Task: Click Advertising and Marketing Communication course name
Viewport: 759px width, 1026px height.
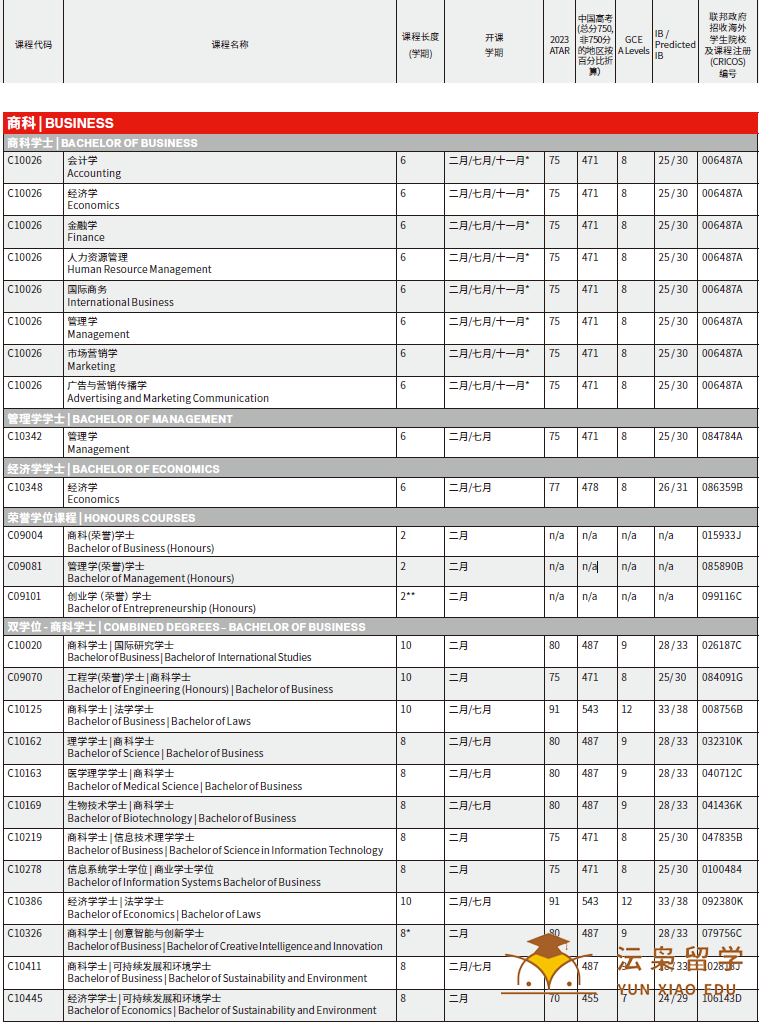Action: click(168, 398)
